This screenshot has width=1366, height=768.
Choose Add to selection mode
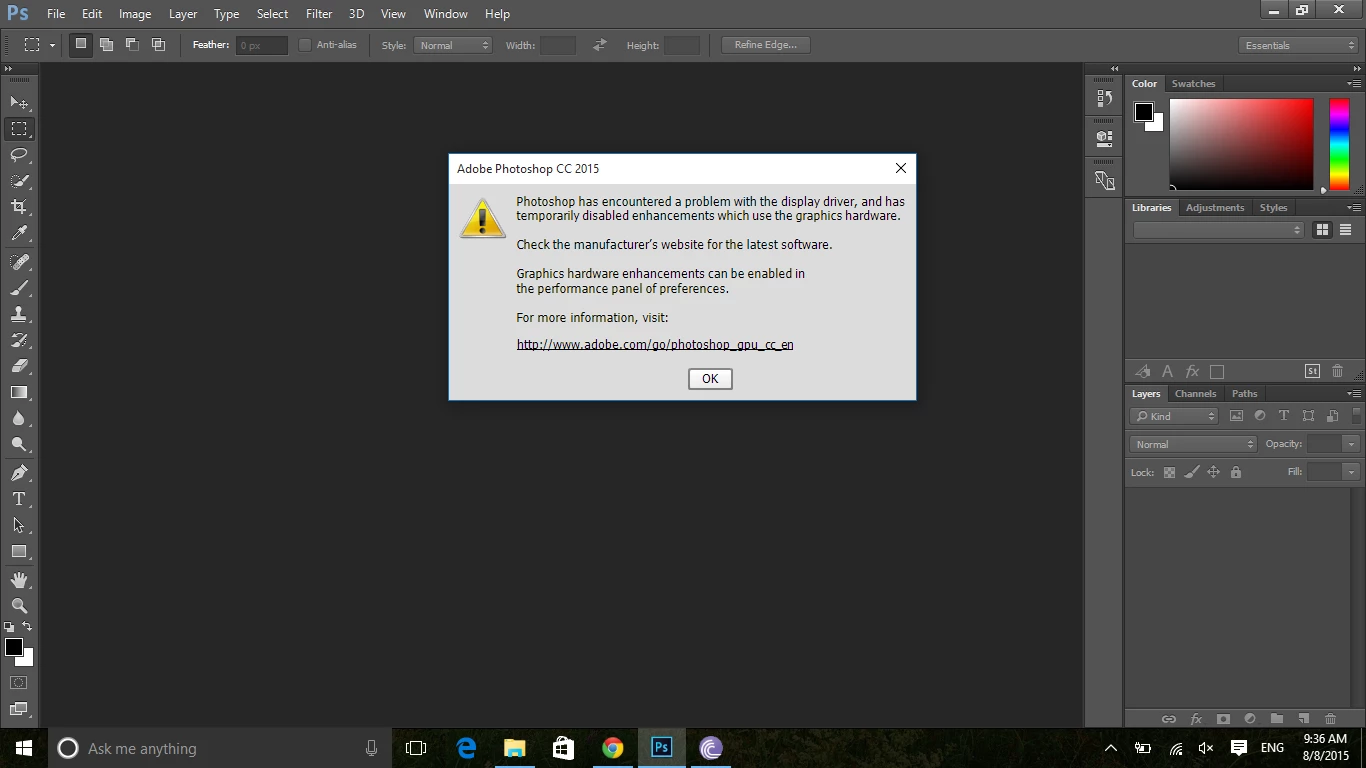coord(106,45)
